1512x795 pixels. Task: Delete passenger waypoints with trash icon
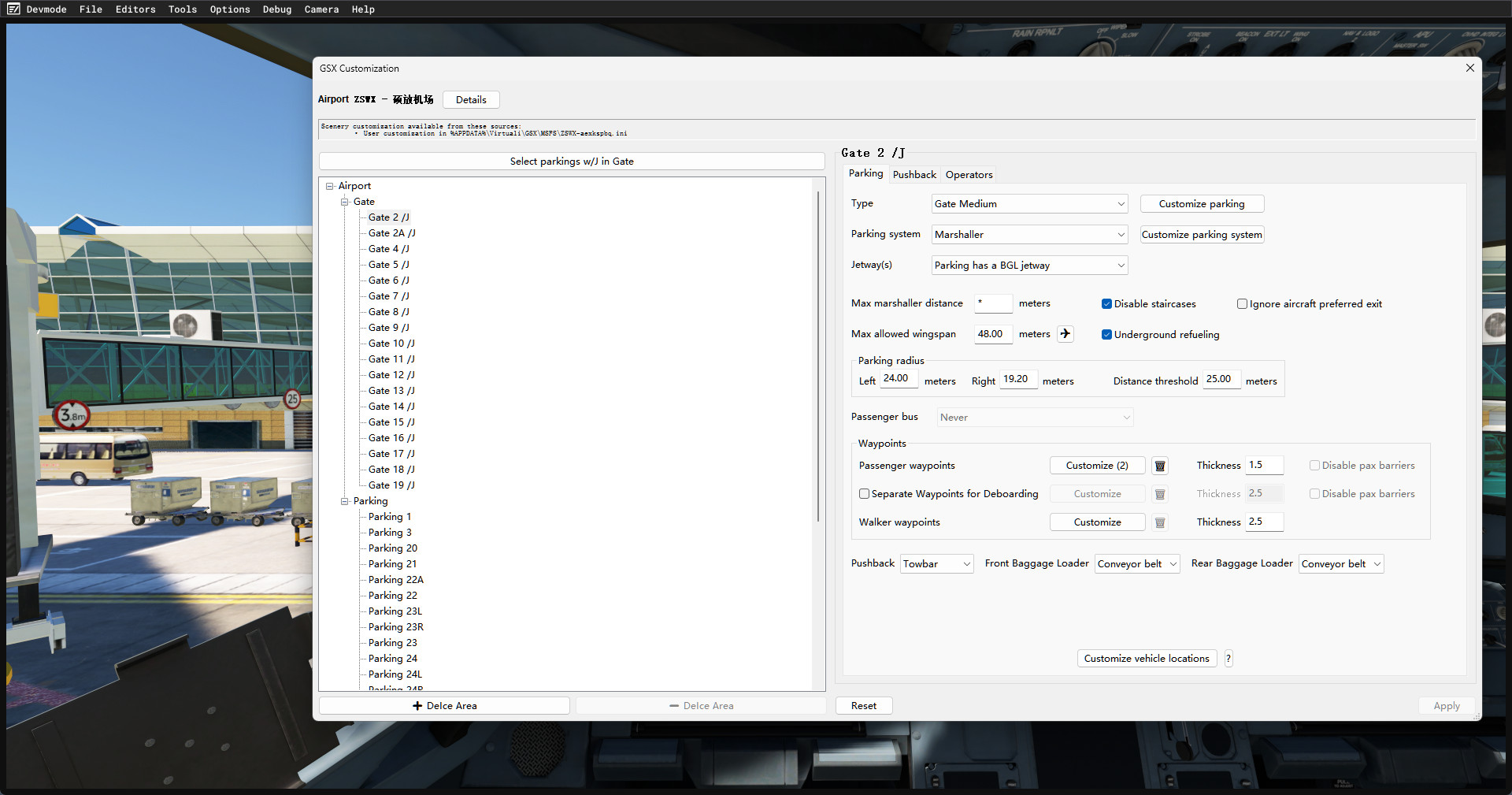(x=1159, y=466)
